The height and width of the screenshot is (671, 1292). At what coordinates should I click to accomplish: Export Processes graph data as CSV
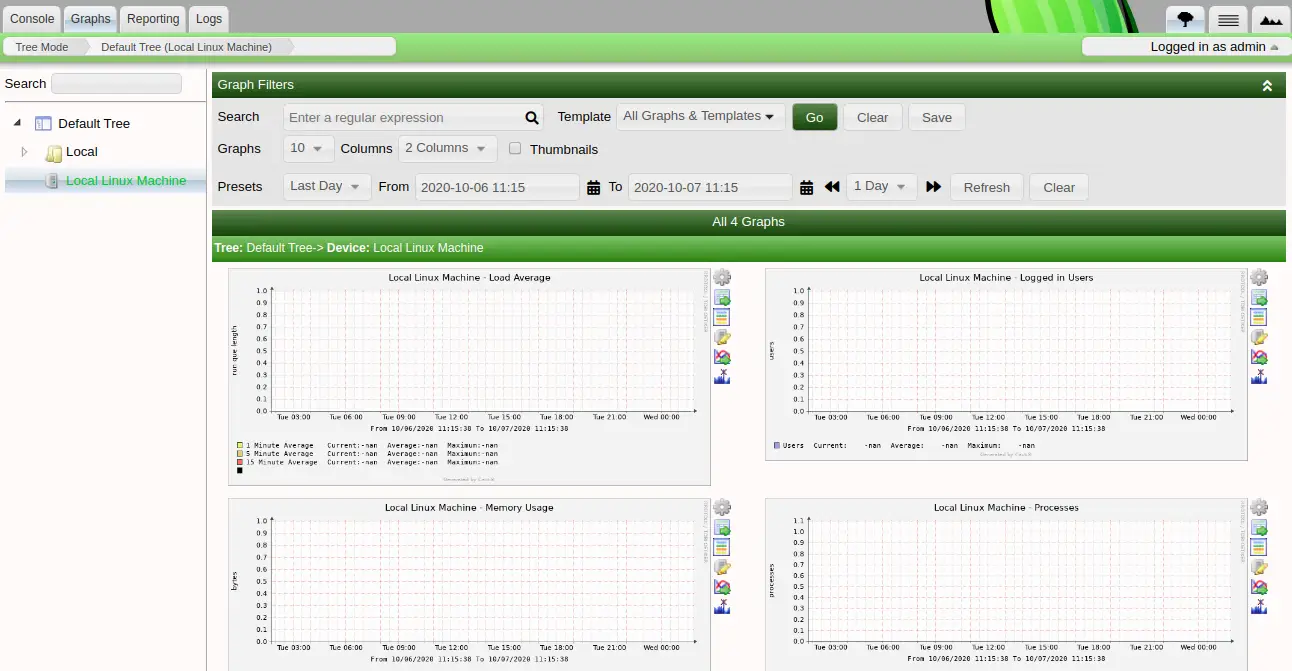pos(1259,528)
